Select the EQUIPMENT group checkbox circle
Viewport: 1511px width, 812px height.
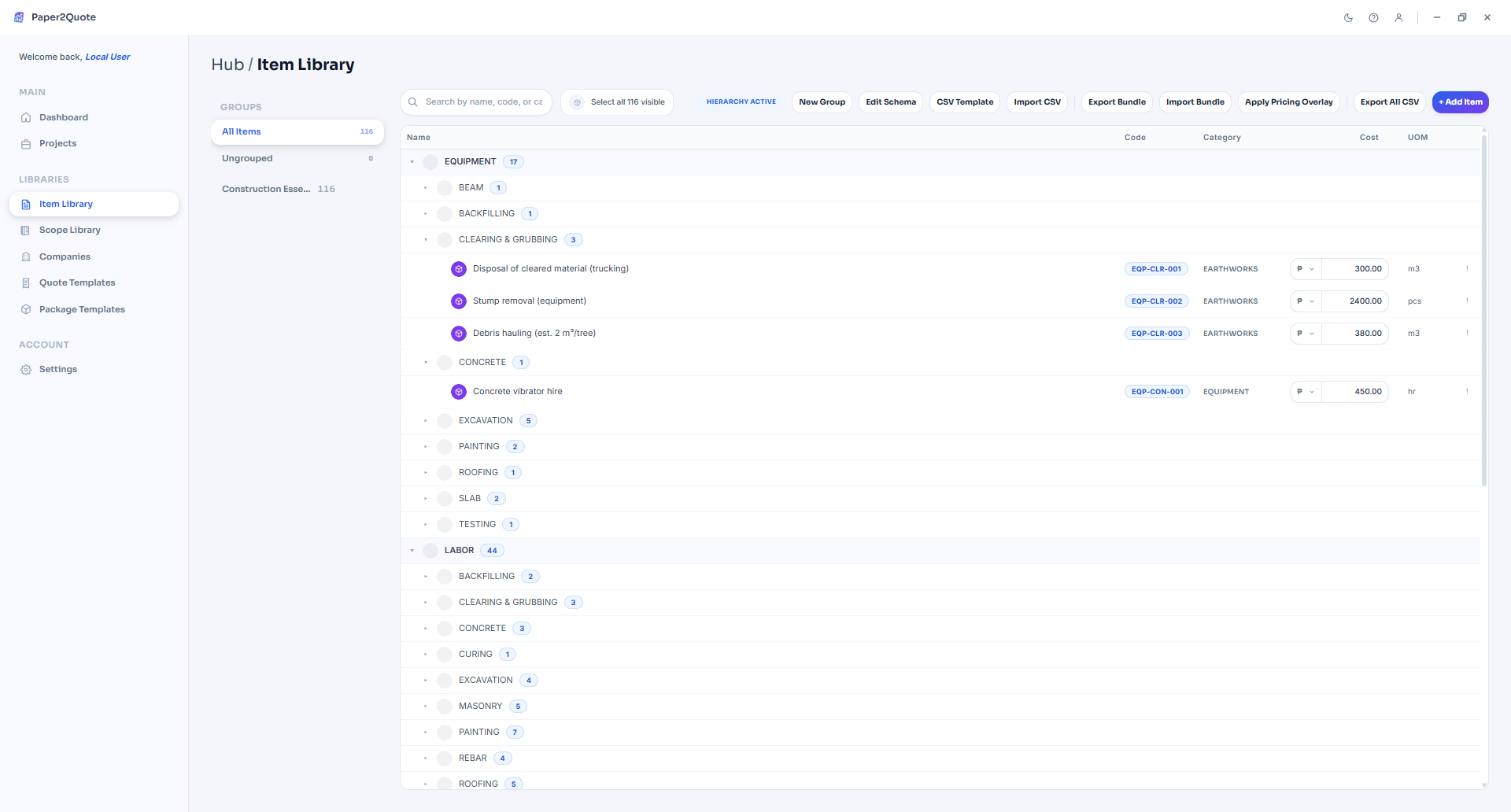[430, 162]
